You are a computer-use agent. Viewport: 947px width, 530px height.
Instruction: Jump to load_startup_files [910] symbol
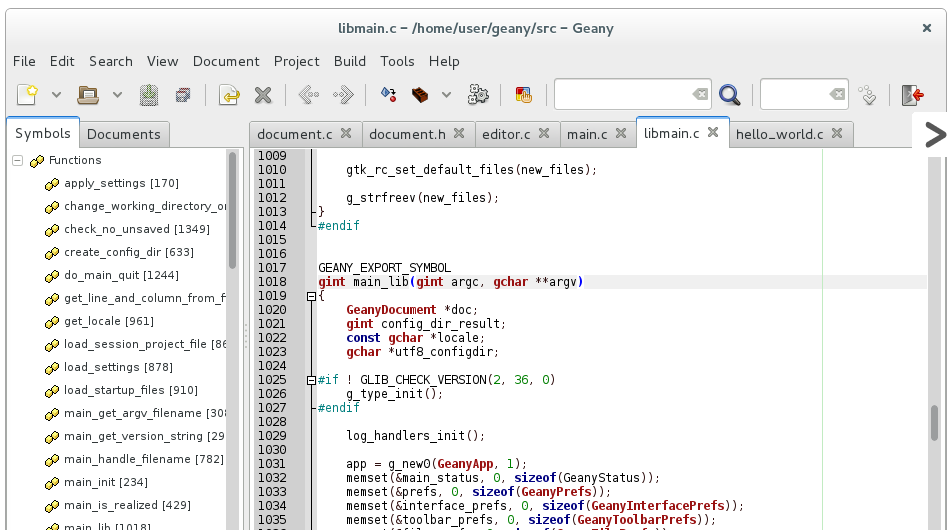(131, 390)
